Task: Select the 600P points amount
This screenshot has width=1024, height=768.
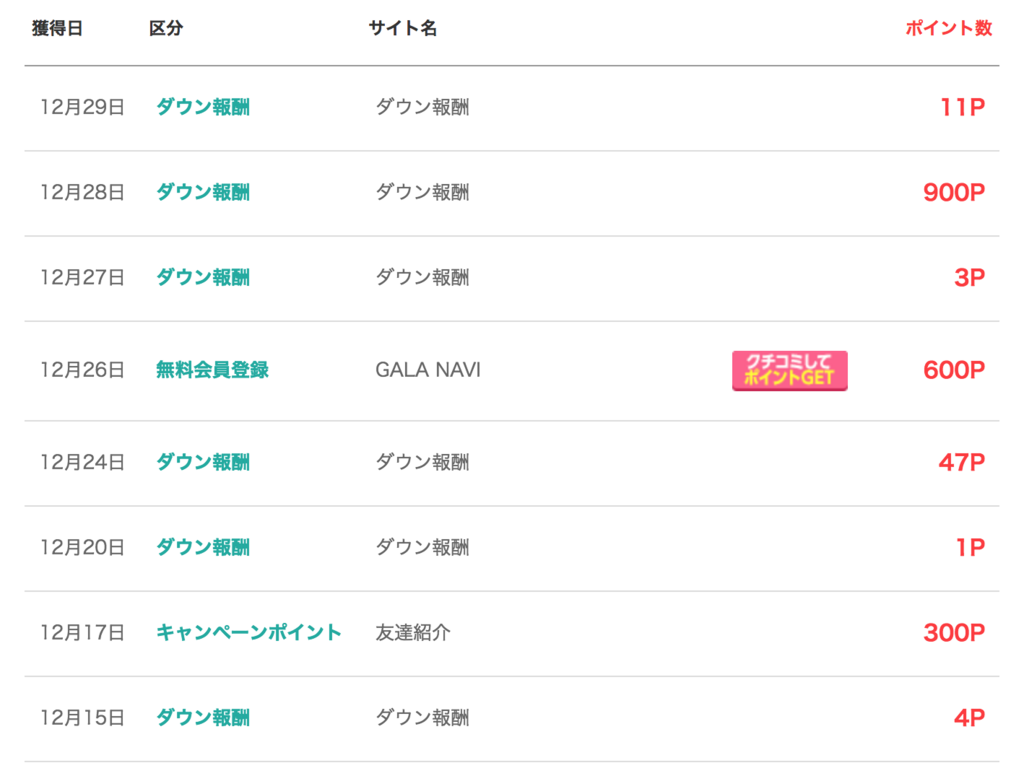Action: click(x=953, y=370)
